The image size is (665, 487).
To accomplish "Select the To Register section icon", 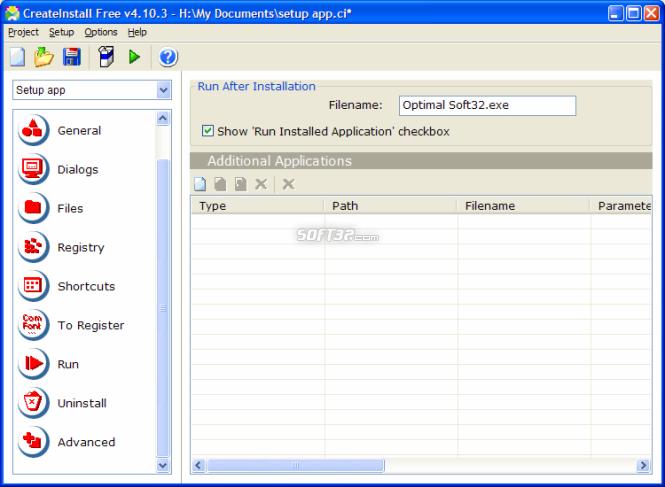I will coord(33,325).
